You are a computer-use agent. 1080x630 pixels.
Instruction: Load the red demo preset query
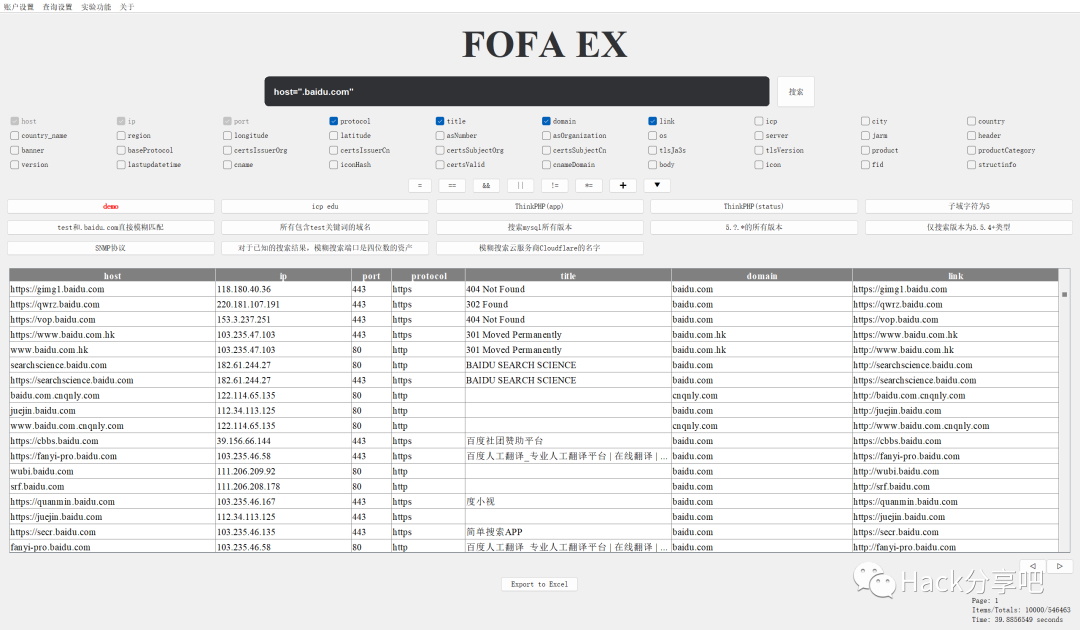point(111,207)
